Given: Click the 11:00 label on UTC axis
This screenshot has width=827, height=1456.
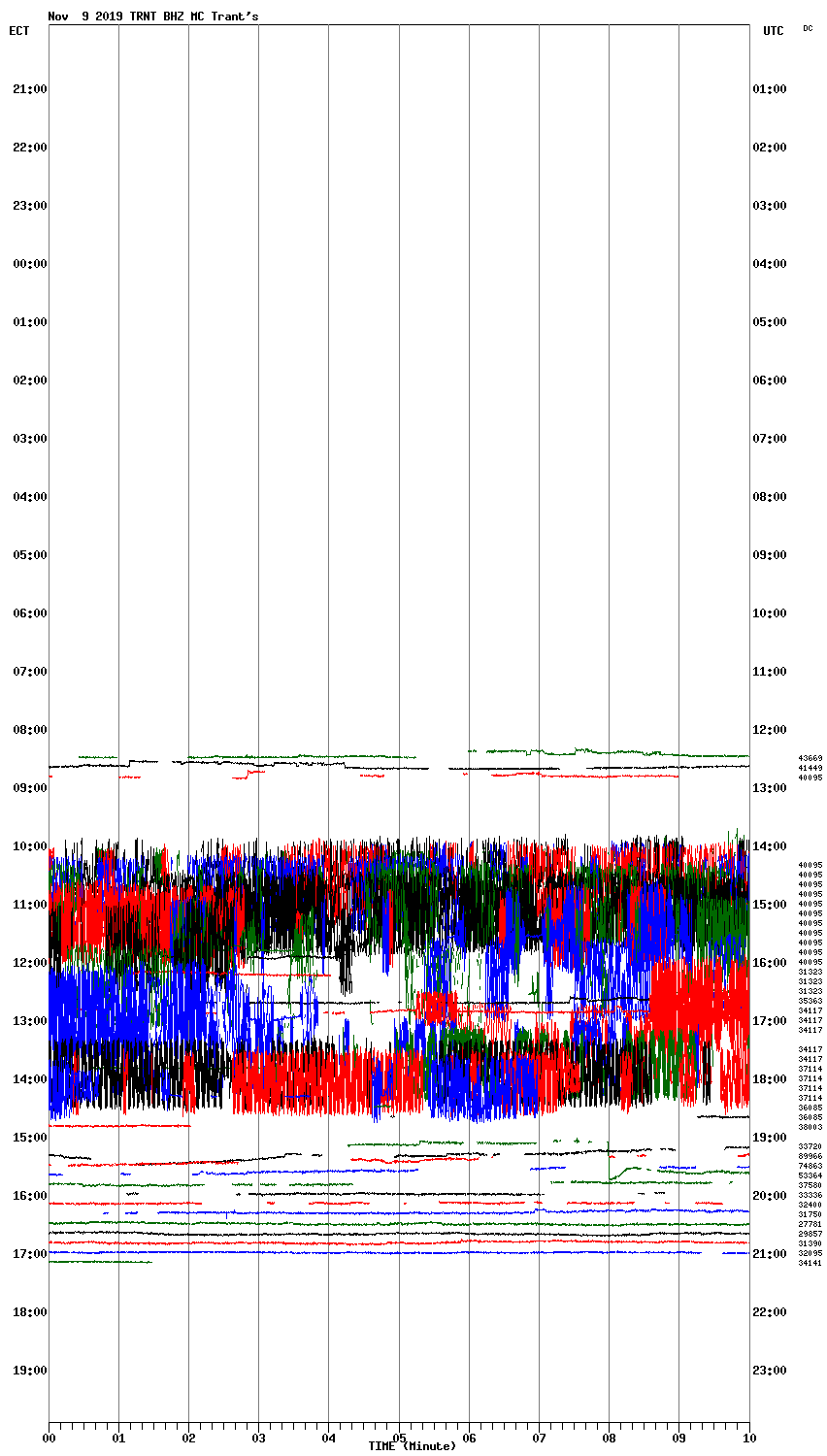Looking at the screenshot, I should pos(770,672).
